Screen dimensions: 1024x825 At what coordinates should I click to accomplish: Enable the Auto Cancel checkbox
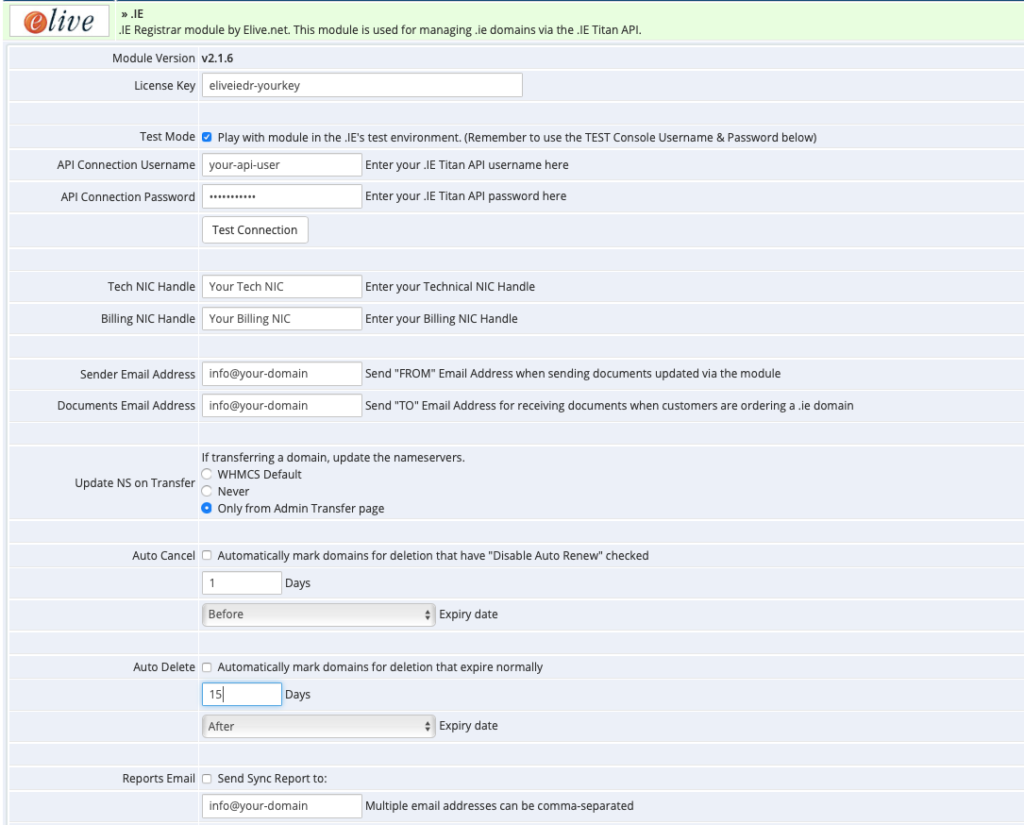(207, 555)
